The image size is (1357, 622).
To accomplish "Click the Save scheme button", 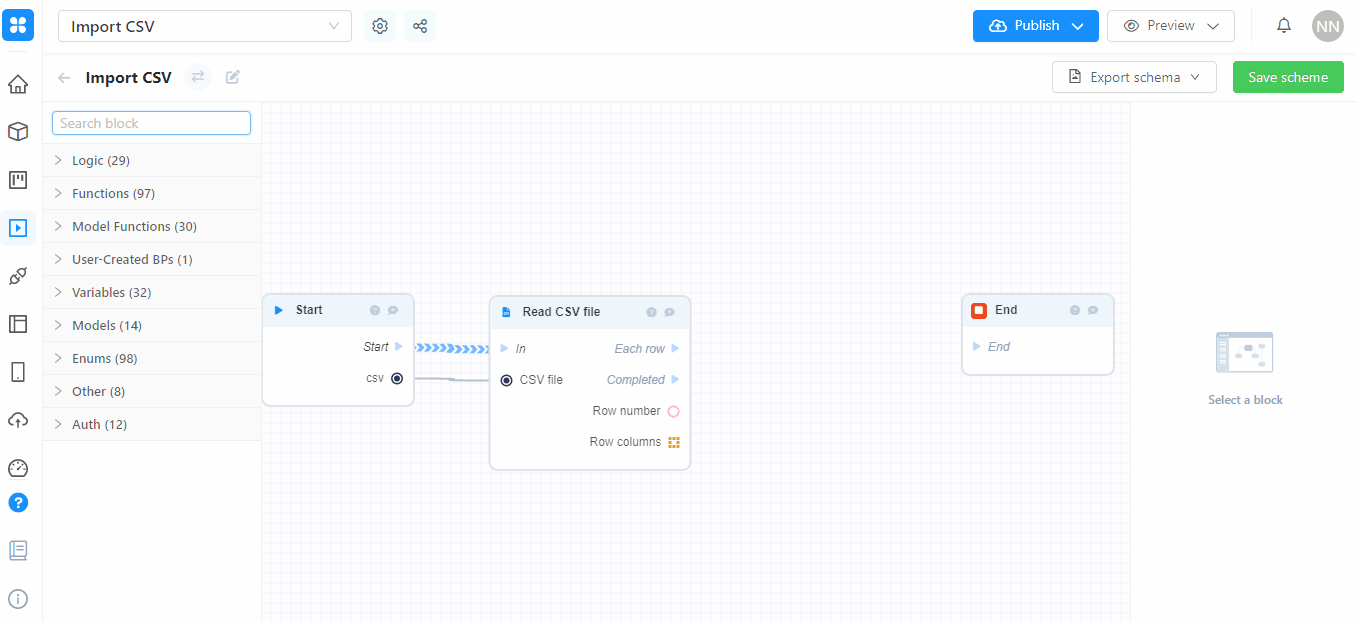I will (x=1288, y=77).
